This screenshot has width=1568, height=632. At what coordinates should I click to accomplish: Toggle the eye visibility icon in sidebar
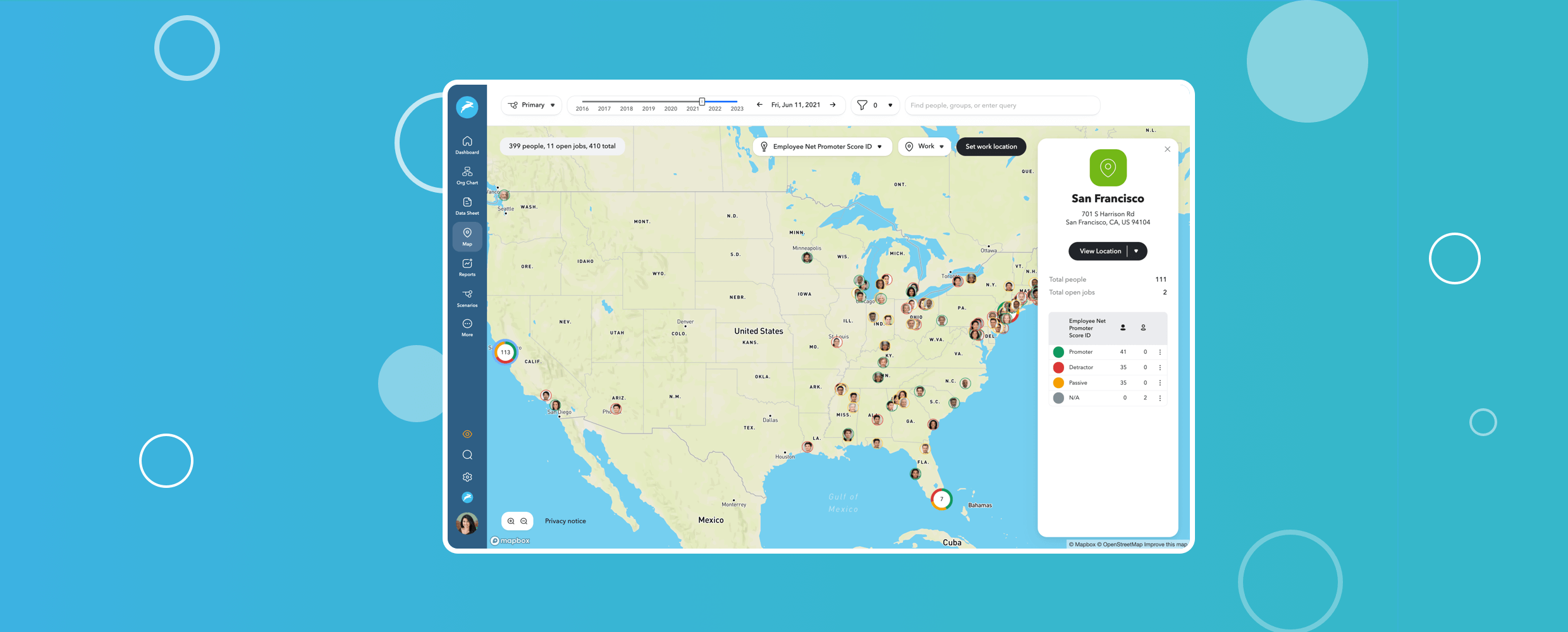pyautogui.click(x=467, y=434)
